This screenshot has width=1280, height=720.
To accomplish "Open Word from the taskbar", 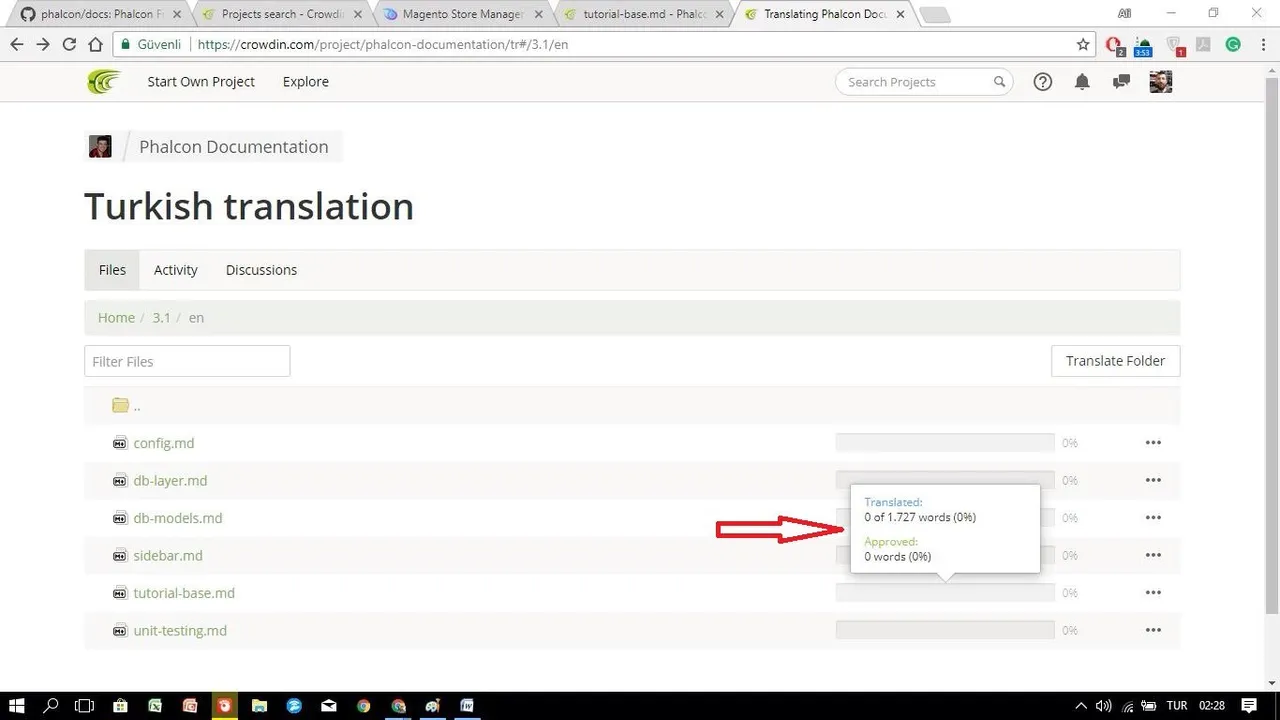I will coord(466,706).
